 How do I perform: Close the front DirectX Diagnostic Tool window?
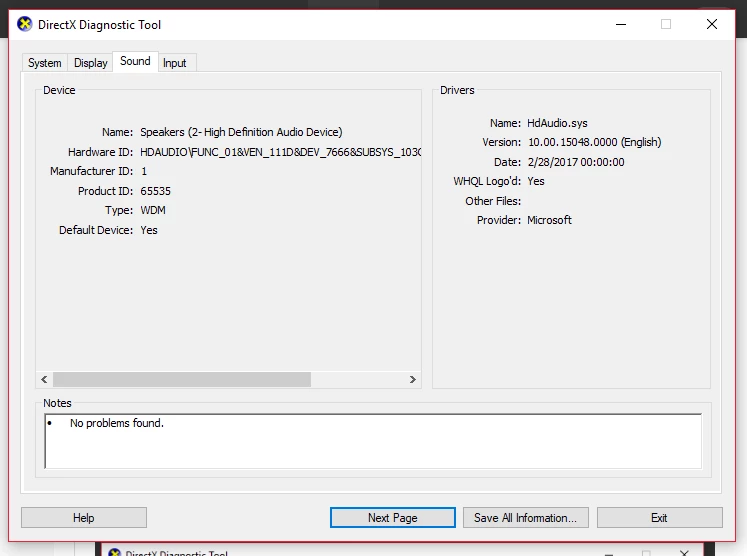(x=712, y=24)
